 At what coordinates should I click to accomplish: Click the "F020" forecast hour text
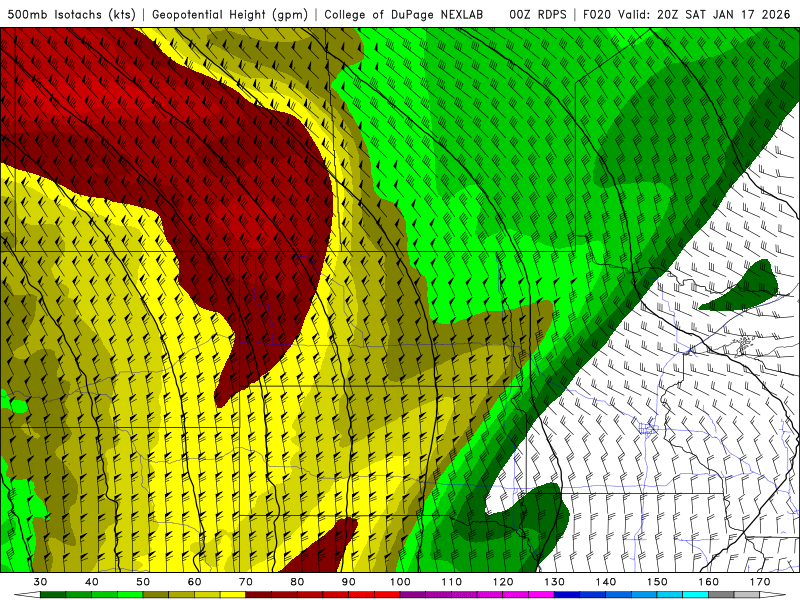pyautogui.click(x=597, y=15)
